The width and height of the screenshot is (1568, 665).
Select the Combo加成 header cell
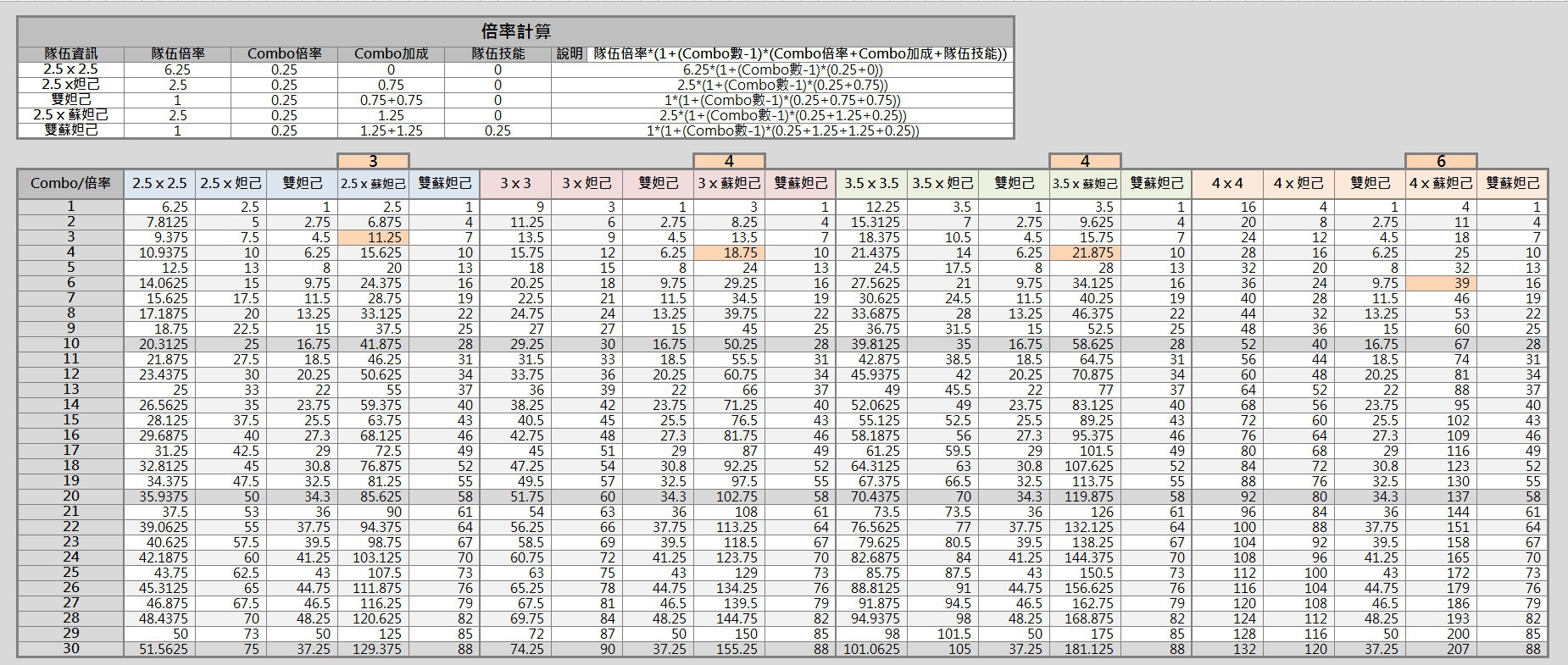tap(391, 53)
